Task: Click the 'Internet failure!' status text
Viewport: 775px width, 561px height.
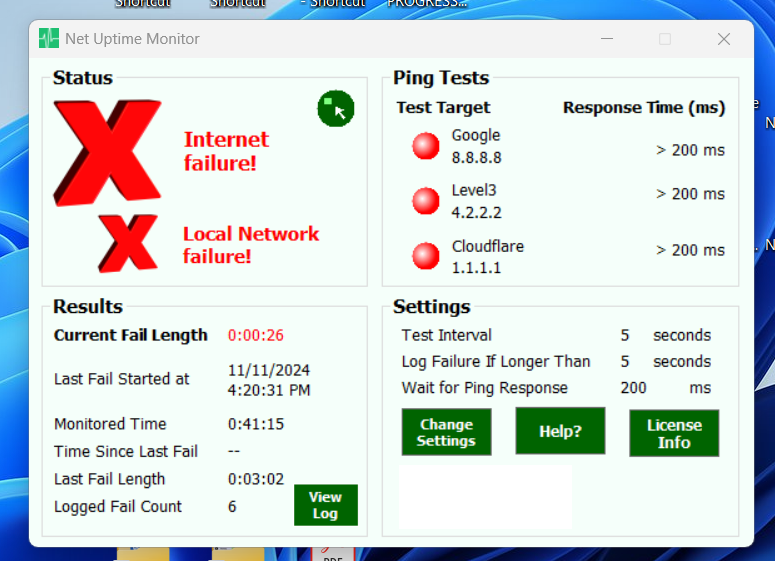Action: (226, 151)
